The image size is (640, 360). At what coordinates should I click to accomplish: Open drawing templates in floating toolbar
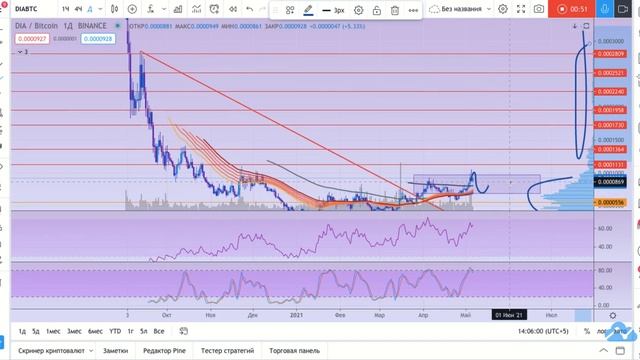(x=290, y=10)
